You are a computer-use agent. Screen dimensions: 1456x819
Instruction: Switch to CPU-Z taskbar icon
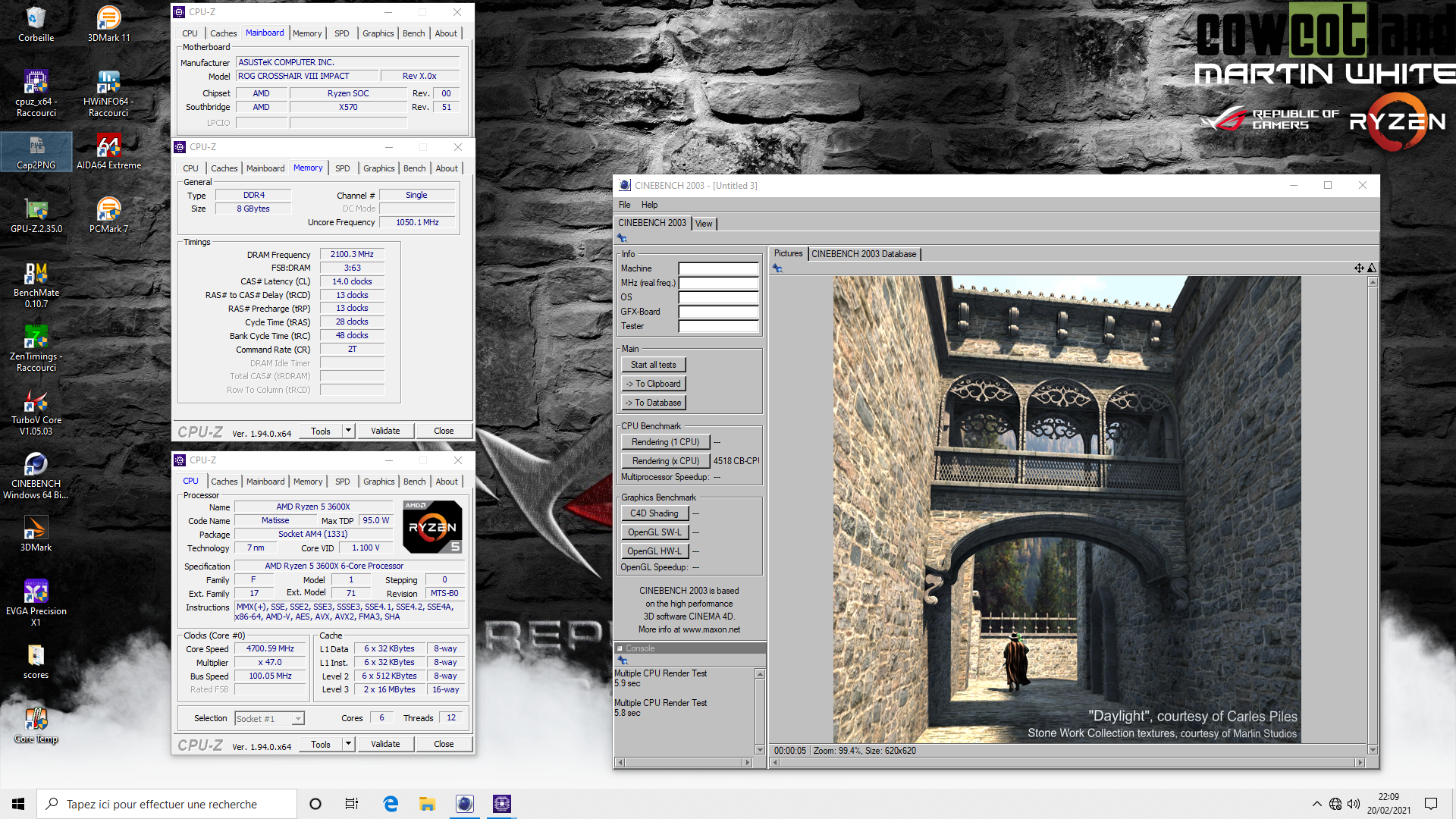click(501, 804)
